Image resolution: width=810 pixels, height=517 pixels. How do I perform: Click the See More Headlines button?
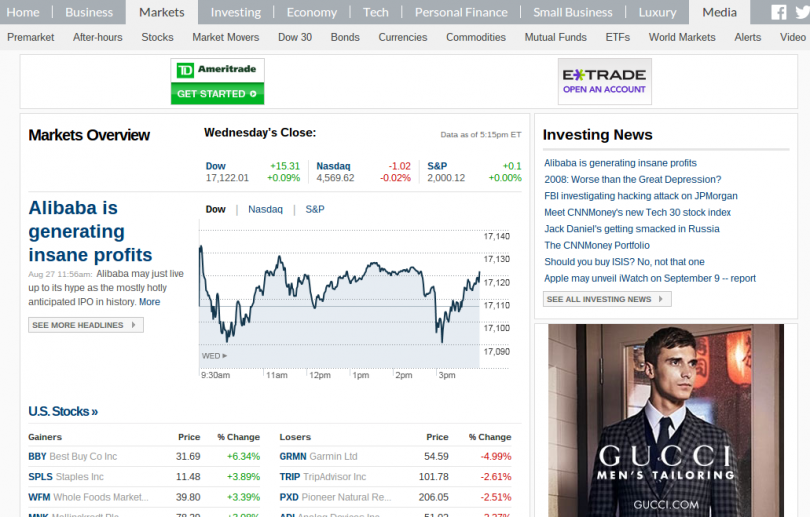86,325
